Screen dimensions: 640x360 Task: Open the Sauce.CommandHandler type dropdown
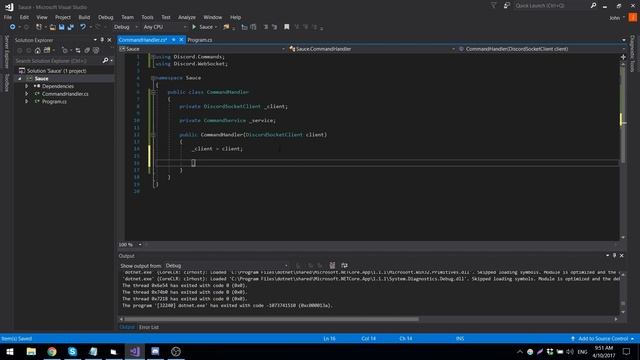point(371,49)
